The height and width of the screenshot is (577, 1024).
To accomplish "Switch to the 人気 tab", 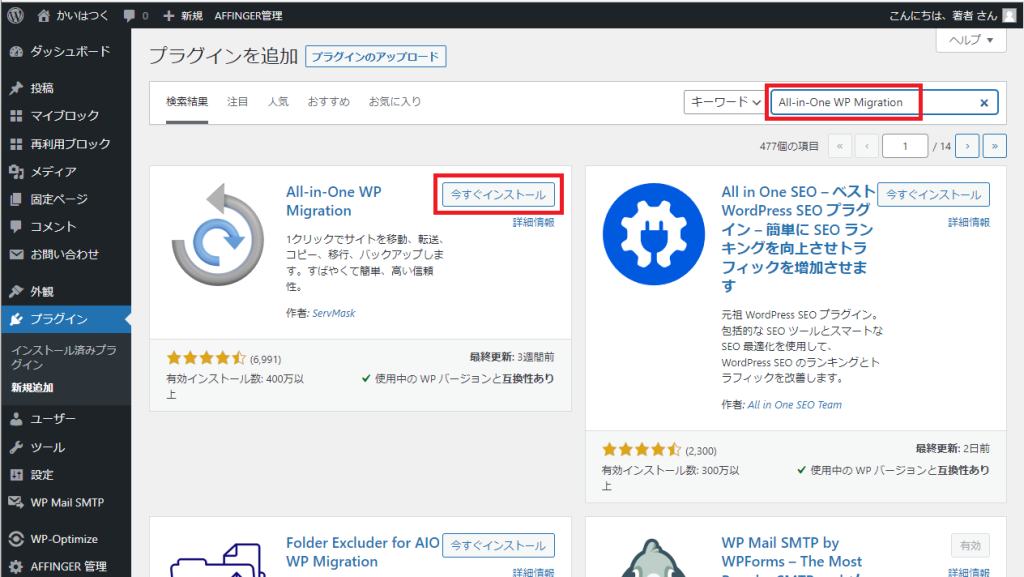I will (278, 102).
